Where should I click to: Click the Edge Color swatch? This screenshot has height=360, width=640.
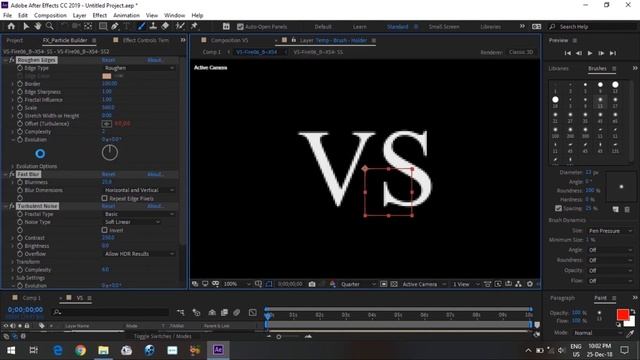tap(107, 76)
